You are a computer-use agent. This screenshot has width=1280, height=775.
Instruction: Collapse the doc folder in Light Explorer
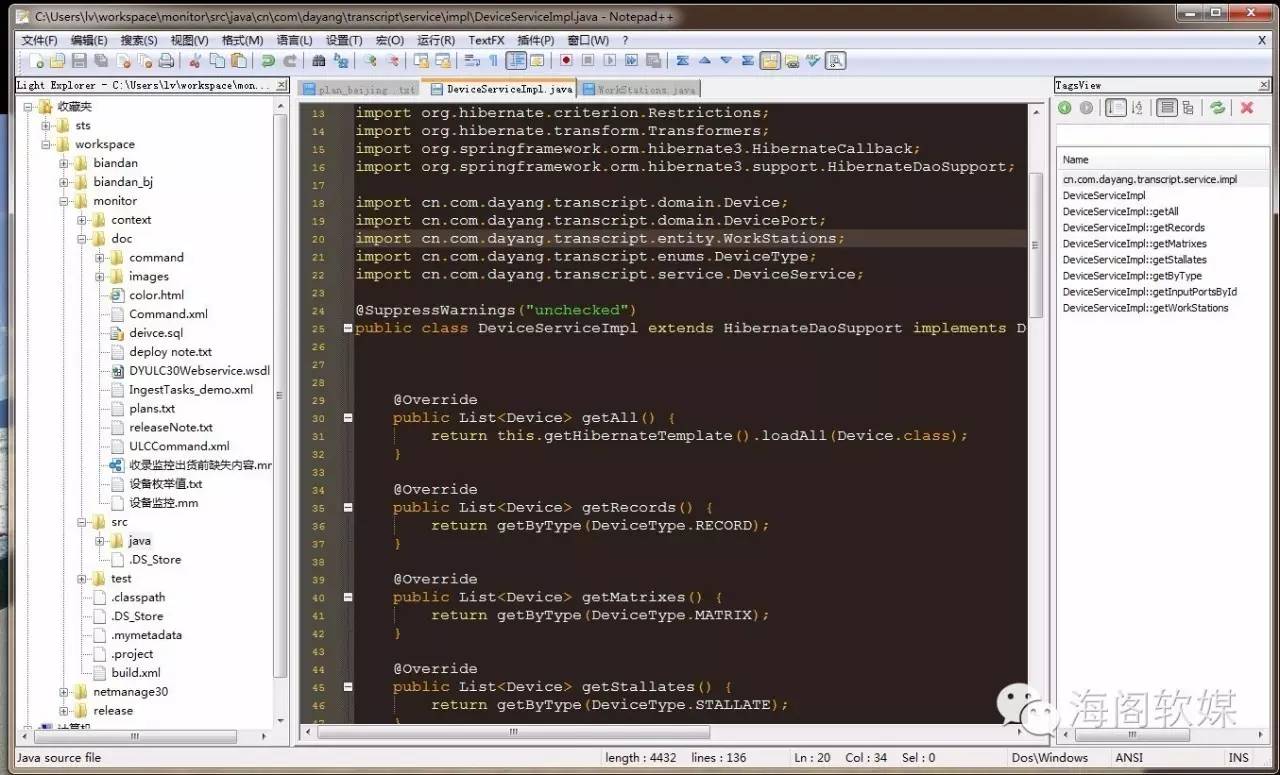pos(83,239)
